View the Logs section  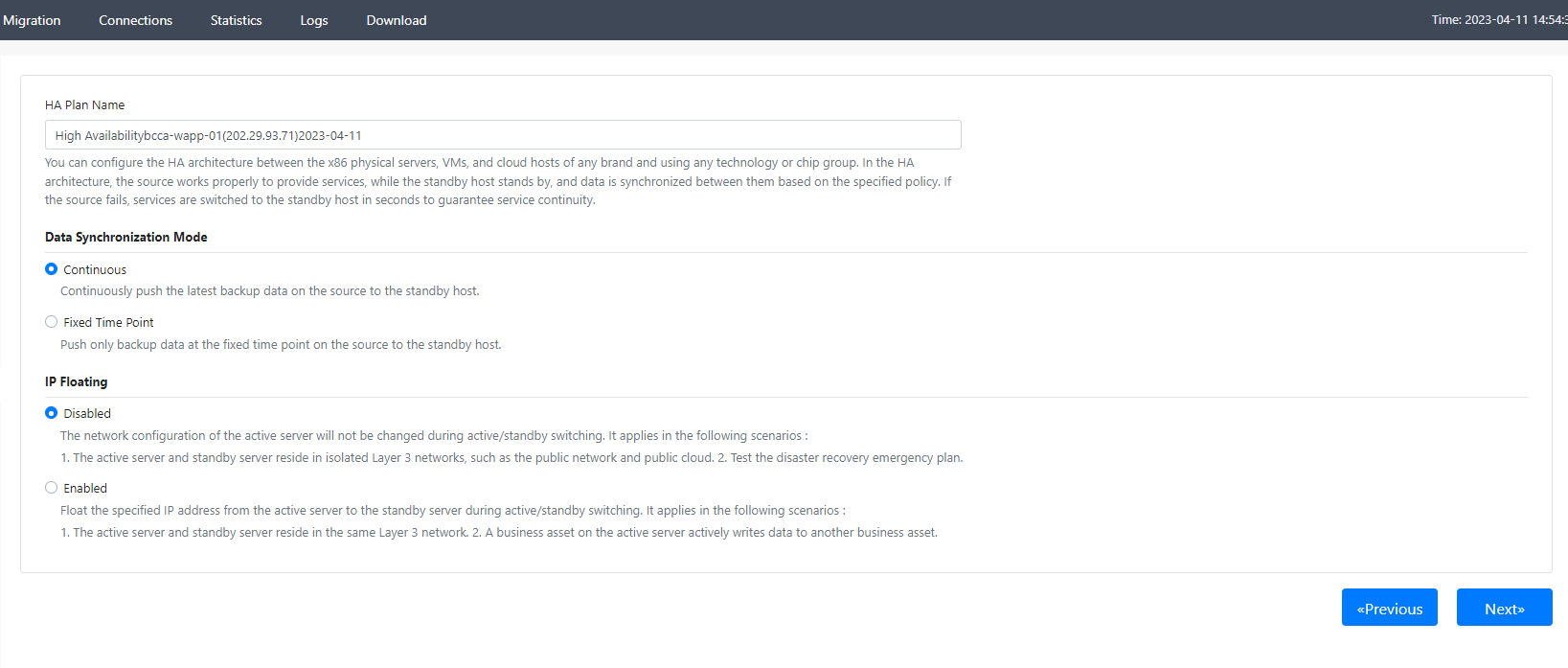coord(313,20)
